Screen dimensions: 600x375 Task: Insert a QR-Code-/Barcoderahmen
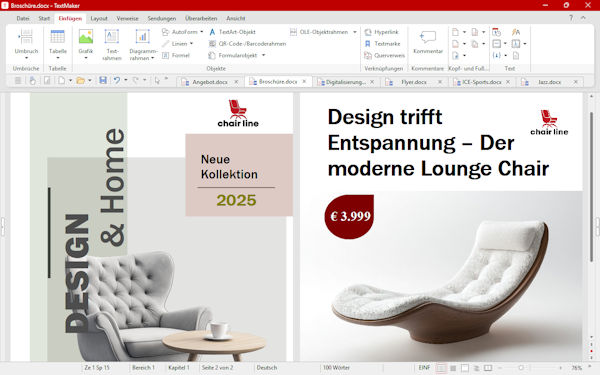[x=247, y=44]
